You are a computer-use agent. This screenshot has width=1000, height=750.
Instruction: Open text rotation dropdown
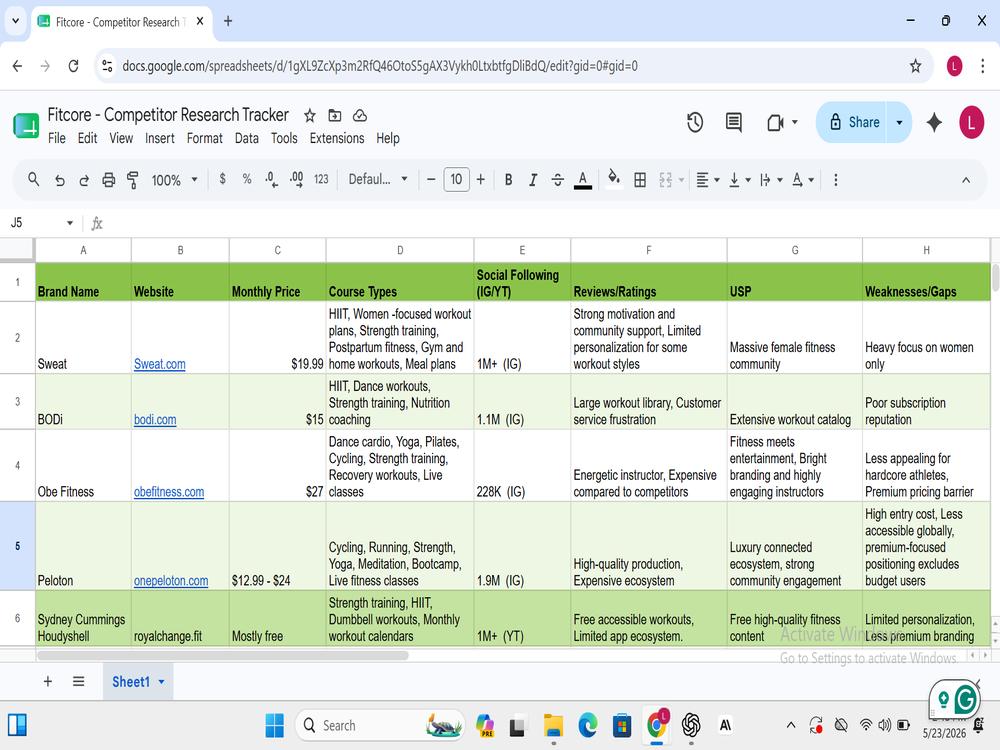[802, 180]
